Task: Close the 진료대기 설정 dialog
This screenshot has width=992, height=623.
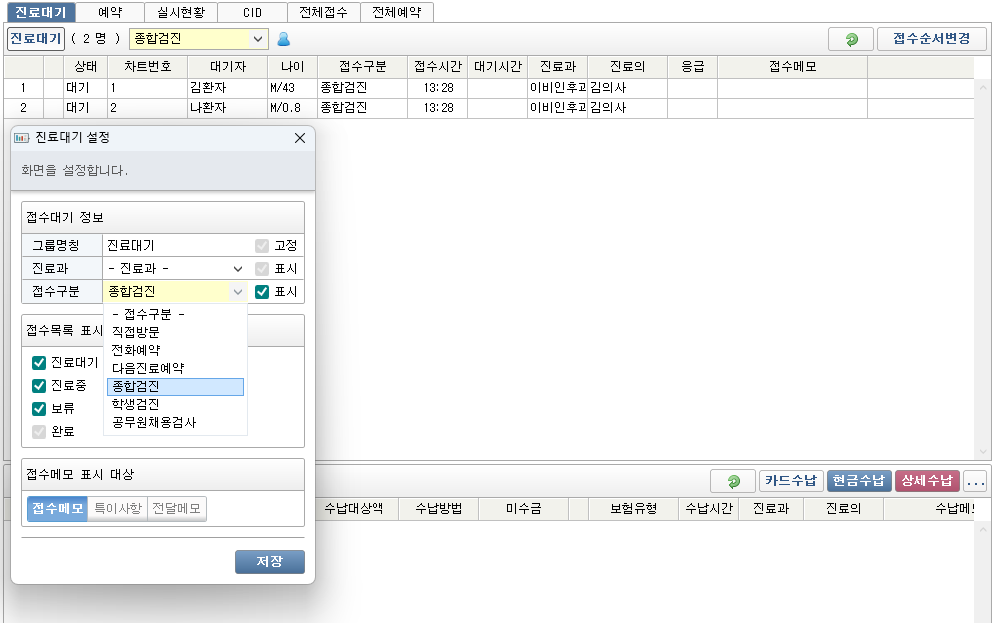Action: click(299, 138)
